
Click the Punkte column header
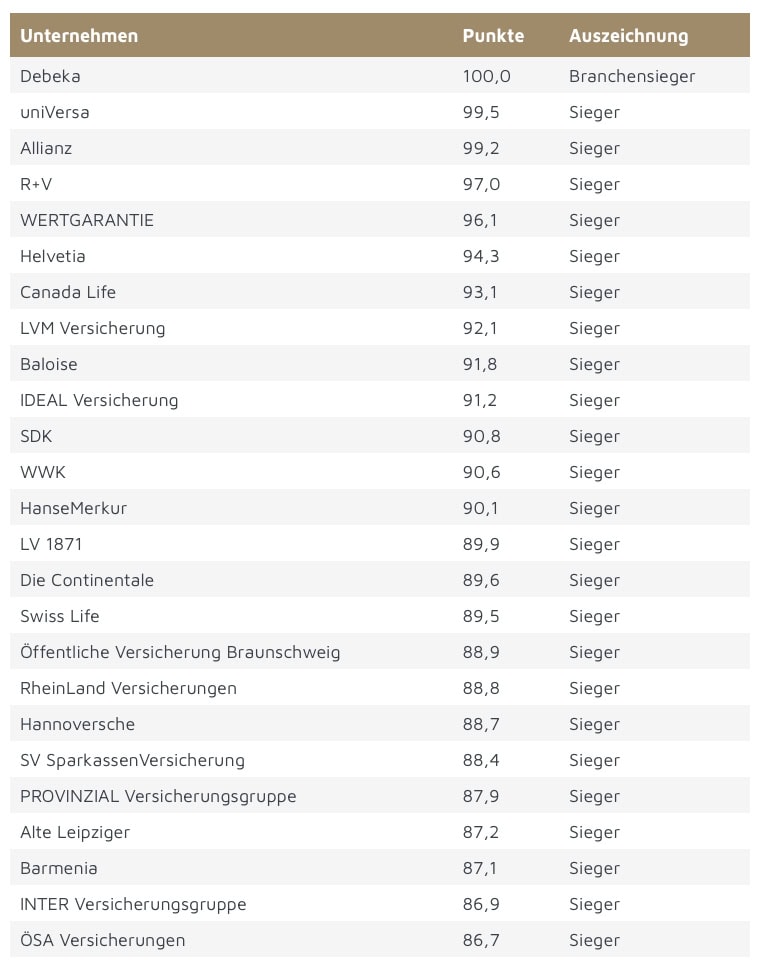point(493,36)
